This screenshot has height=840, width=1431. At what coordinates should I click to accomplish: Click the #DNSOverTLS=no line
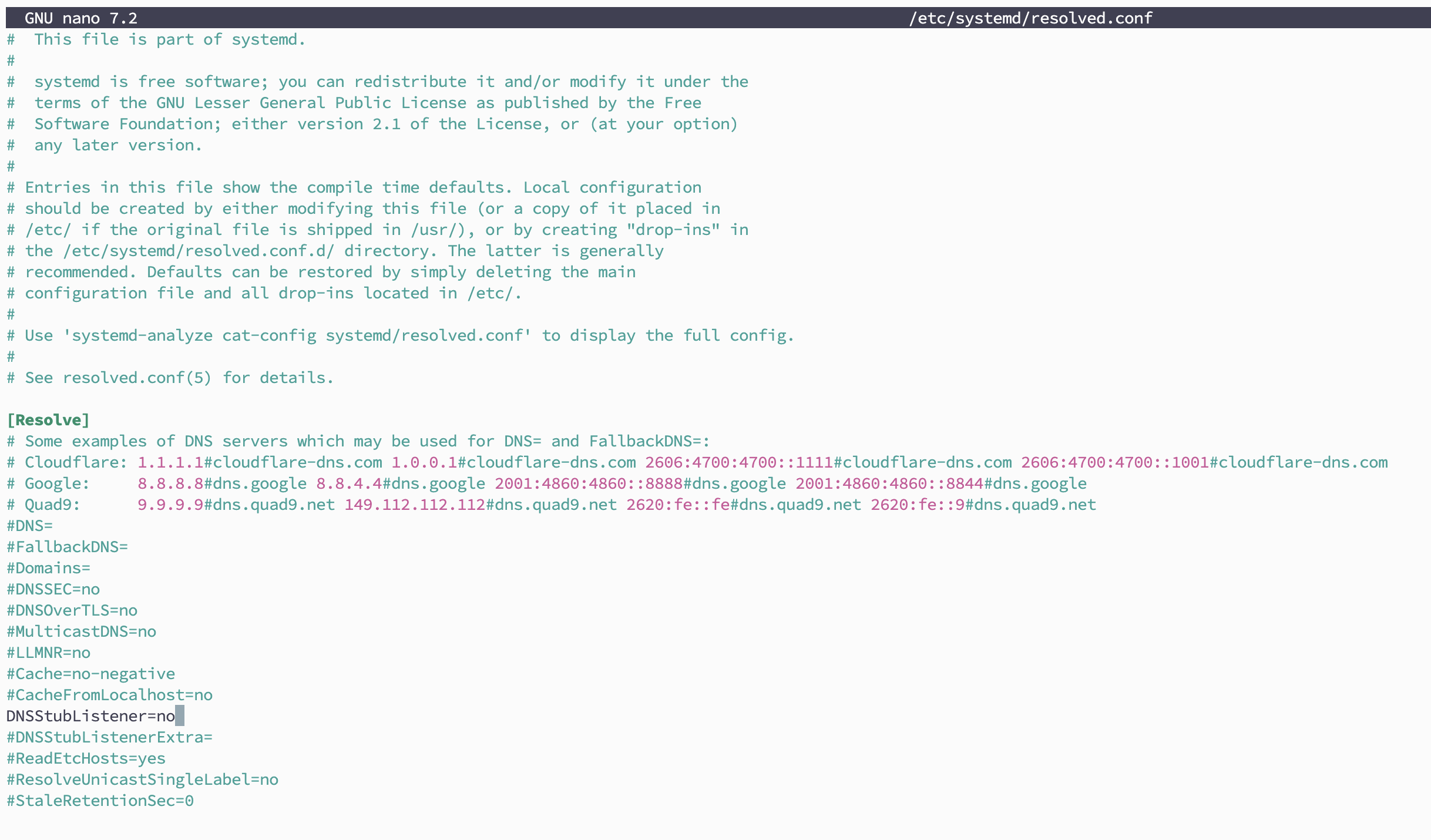click(x=72, y=610)
